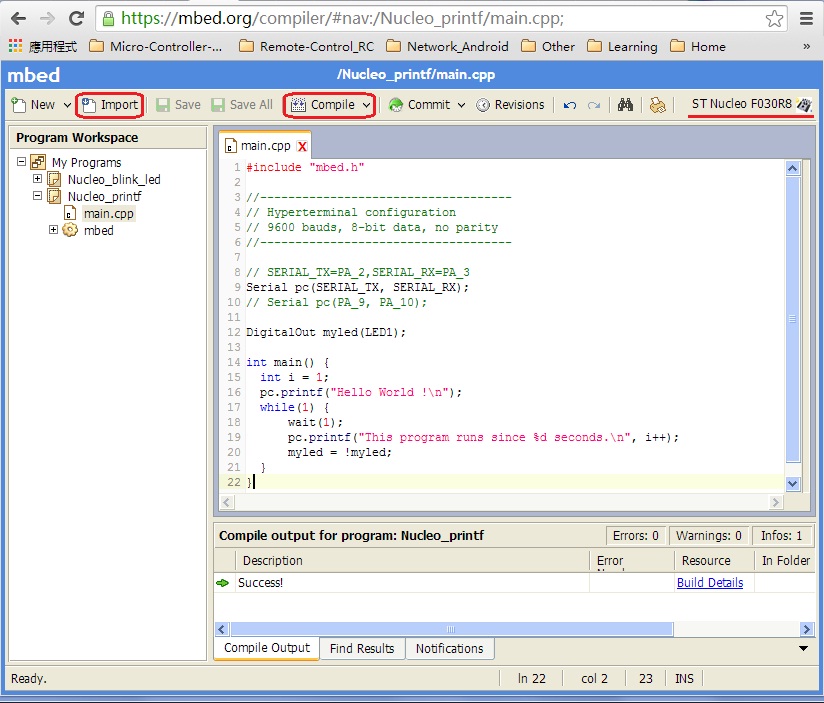Image resolution: width=824 pixels, height=703 pixels.
Task: Sort output by the Resource column header
Action: click(714, 561)
